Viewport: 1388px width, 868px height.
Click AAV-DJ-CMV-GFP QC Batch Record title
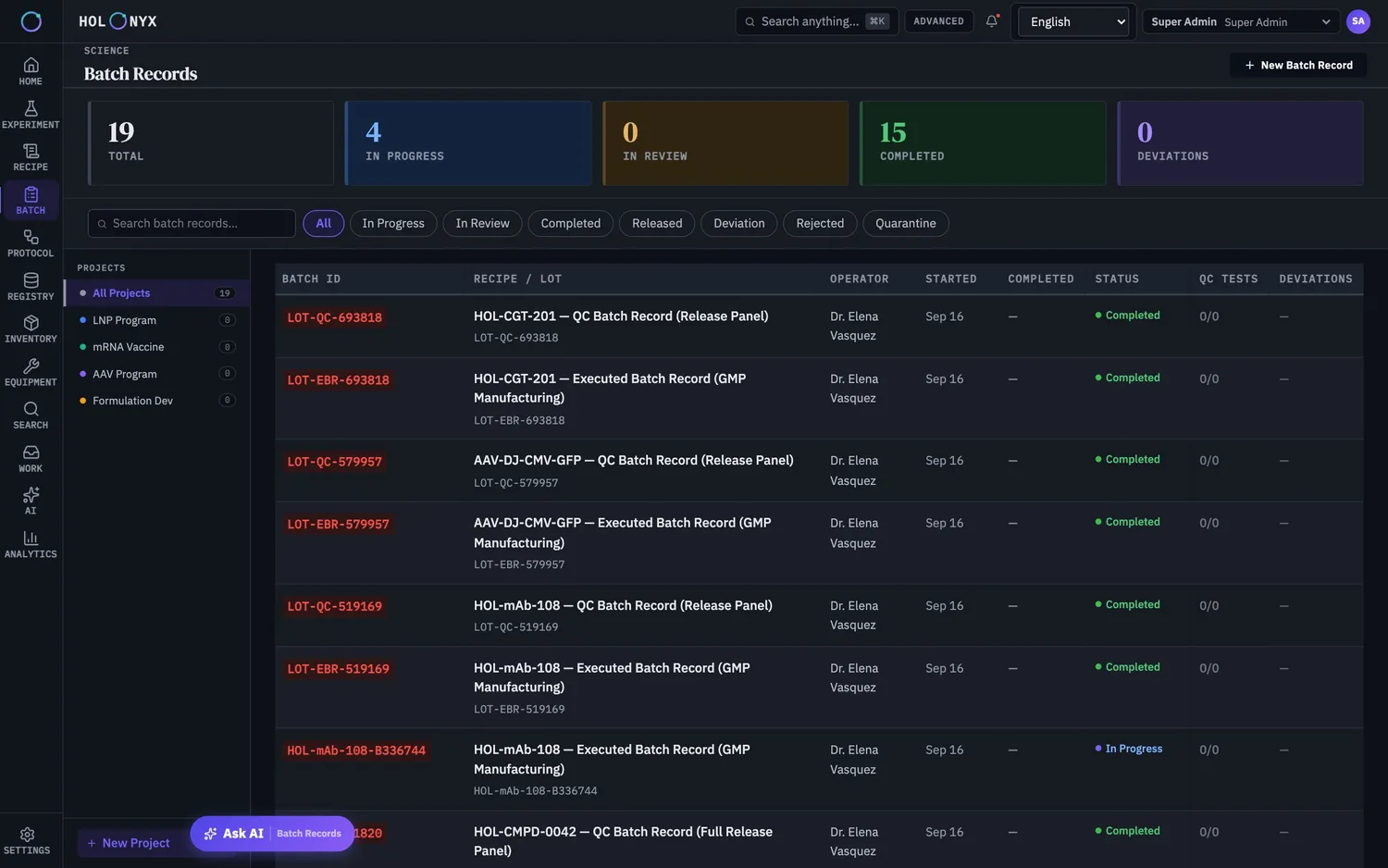click(634, 460)
